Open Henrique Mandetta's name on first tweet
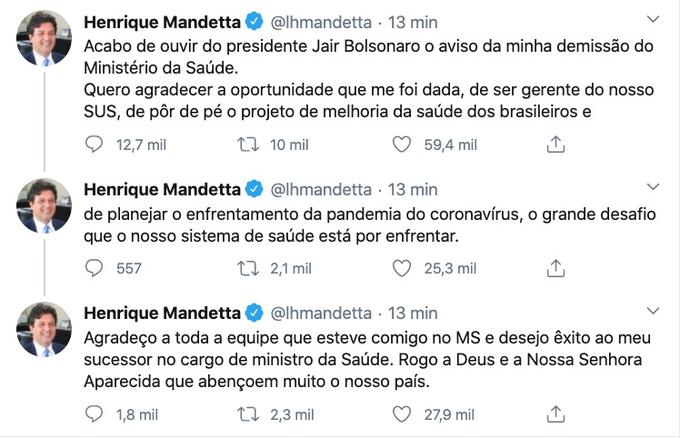 162,21
